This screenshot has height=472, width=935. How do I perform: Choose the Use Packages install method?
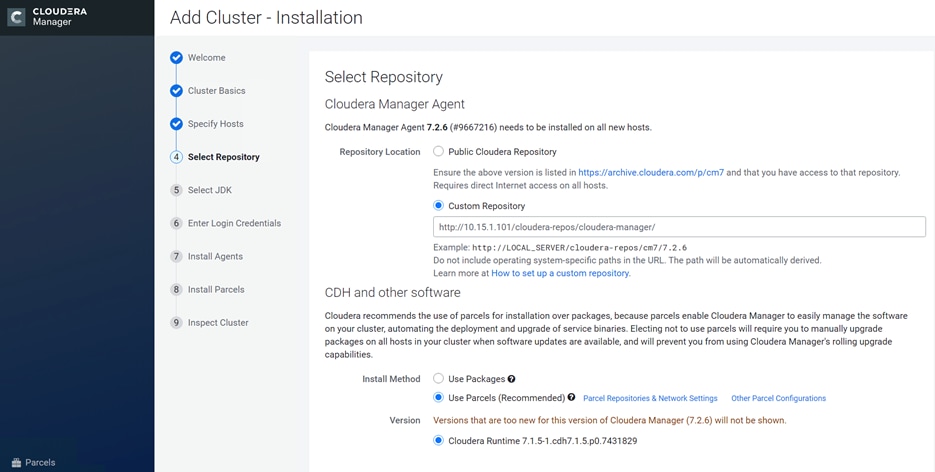438,378
